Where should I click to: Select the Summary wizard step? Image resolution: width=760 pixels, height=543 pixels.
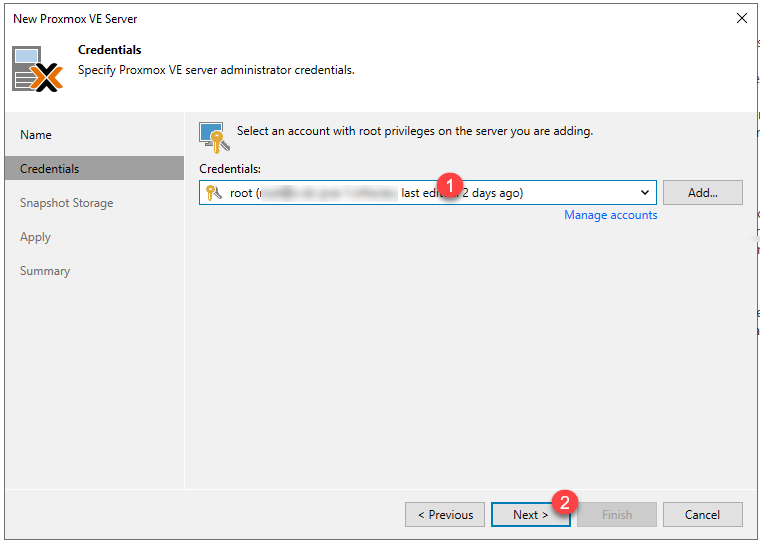45,271
